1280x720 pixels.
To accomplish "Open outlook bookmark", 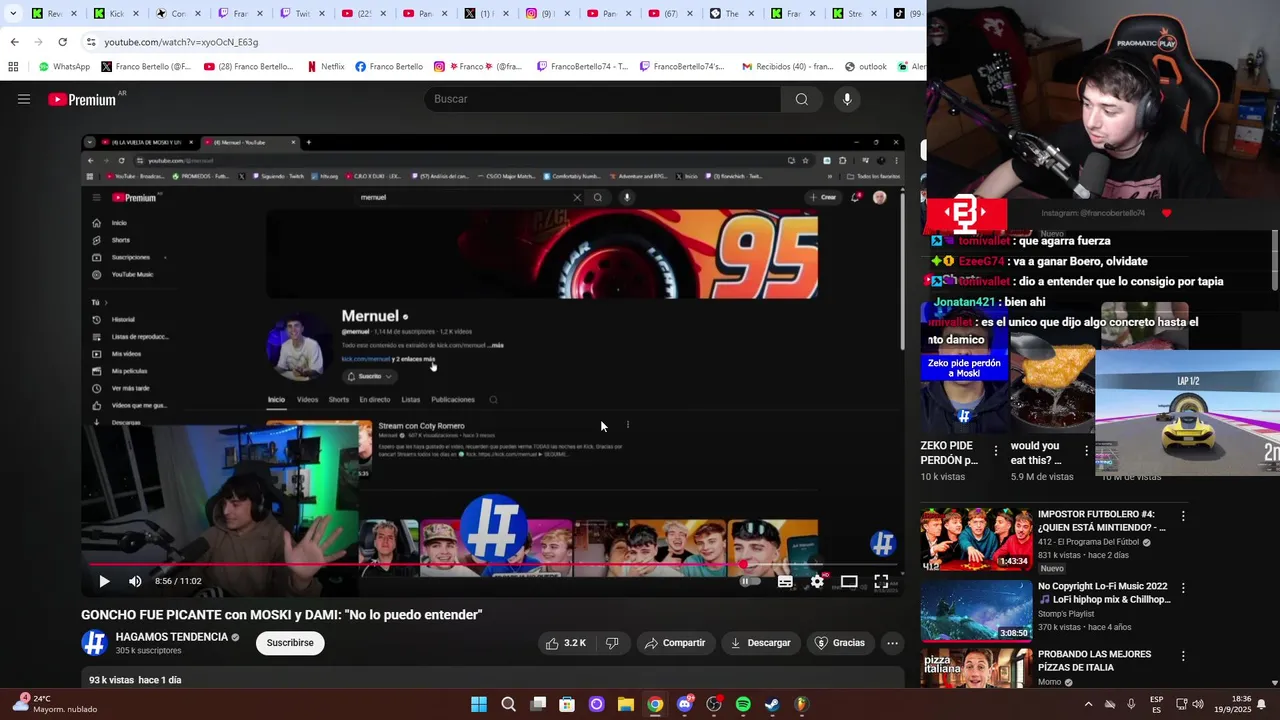I will [865, 67].
